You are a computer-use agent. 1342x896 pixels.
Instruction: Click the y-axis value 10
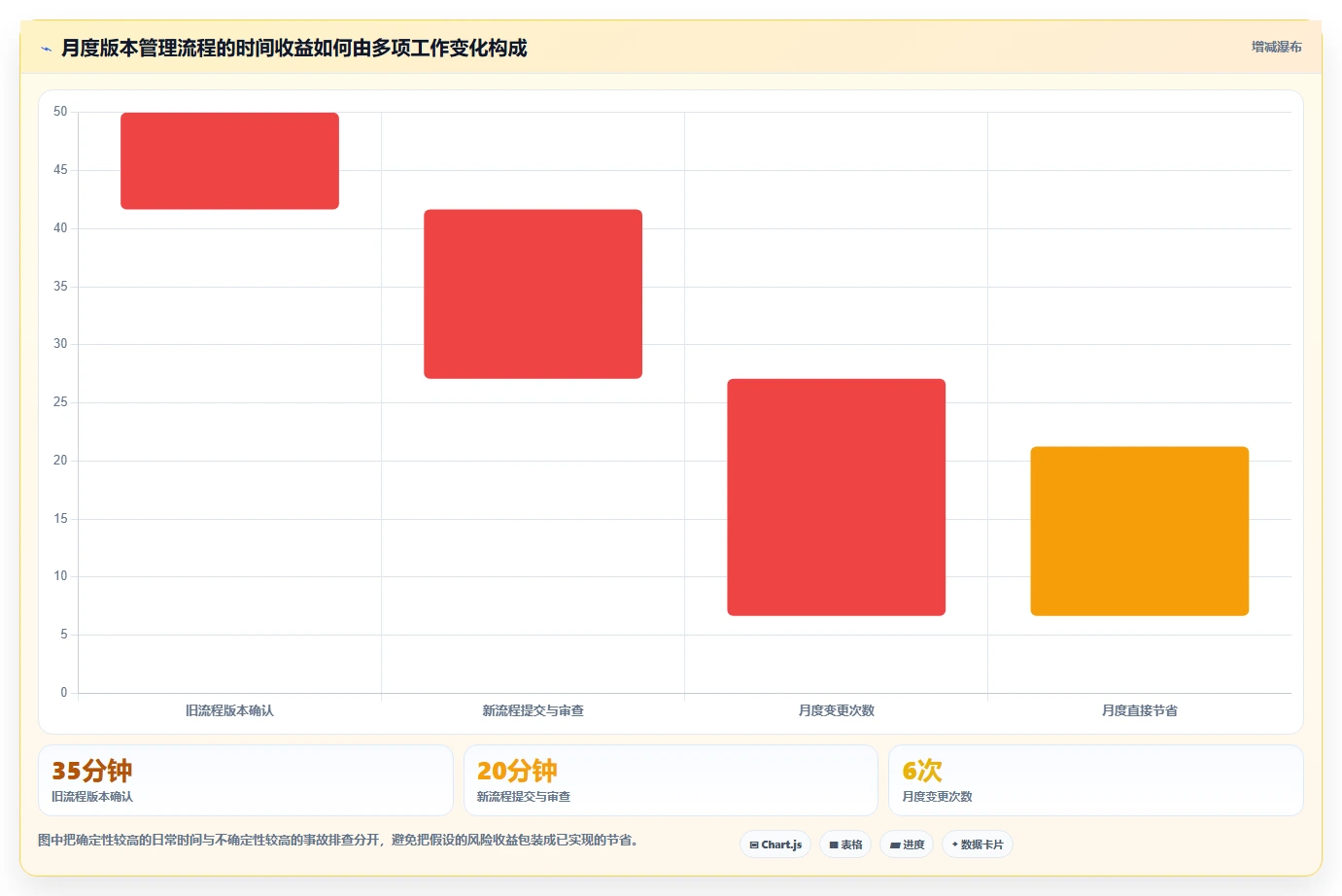tap(60, 576)
